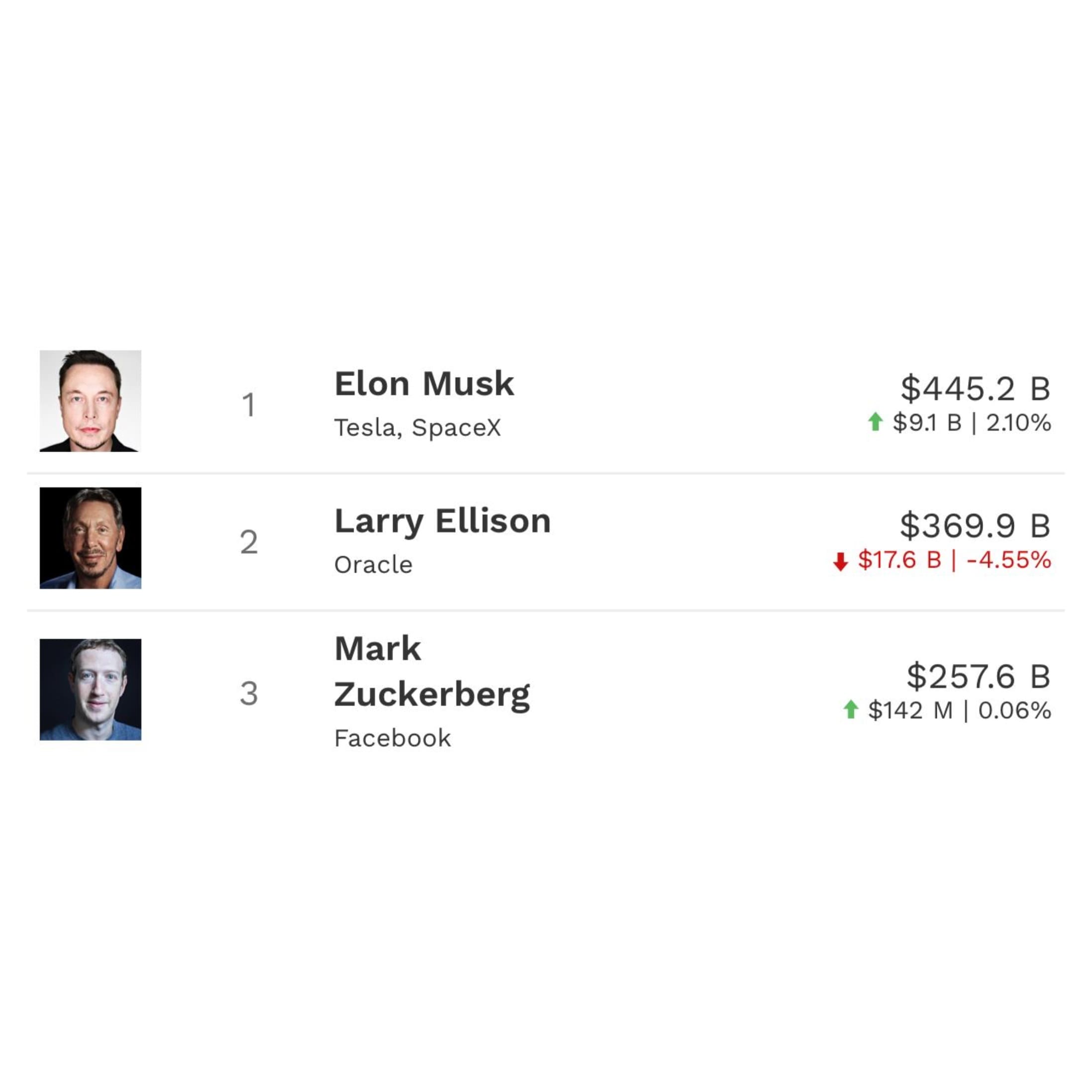Click the green up arrow beside $142 M

pos(851,709)
